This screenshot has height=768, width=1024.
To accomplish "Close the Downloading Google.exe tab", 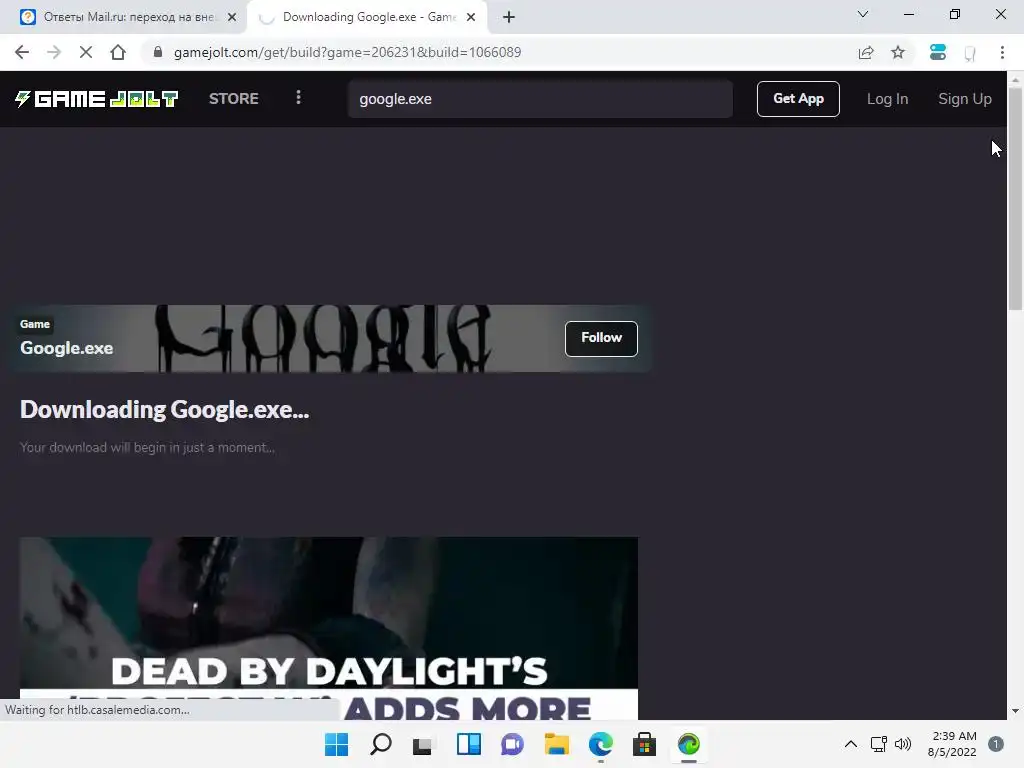I will [471, 17].
